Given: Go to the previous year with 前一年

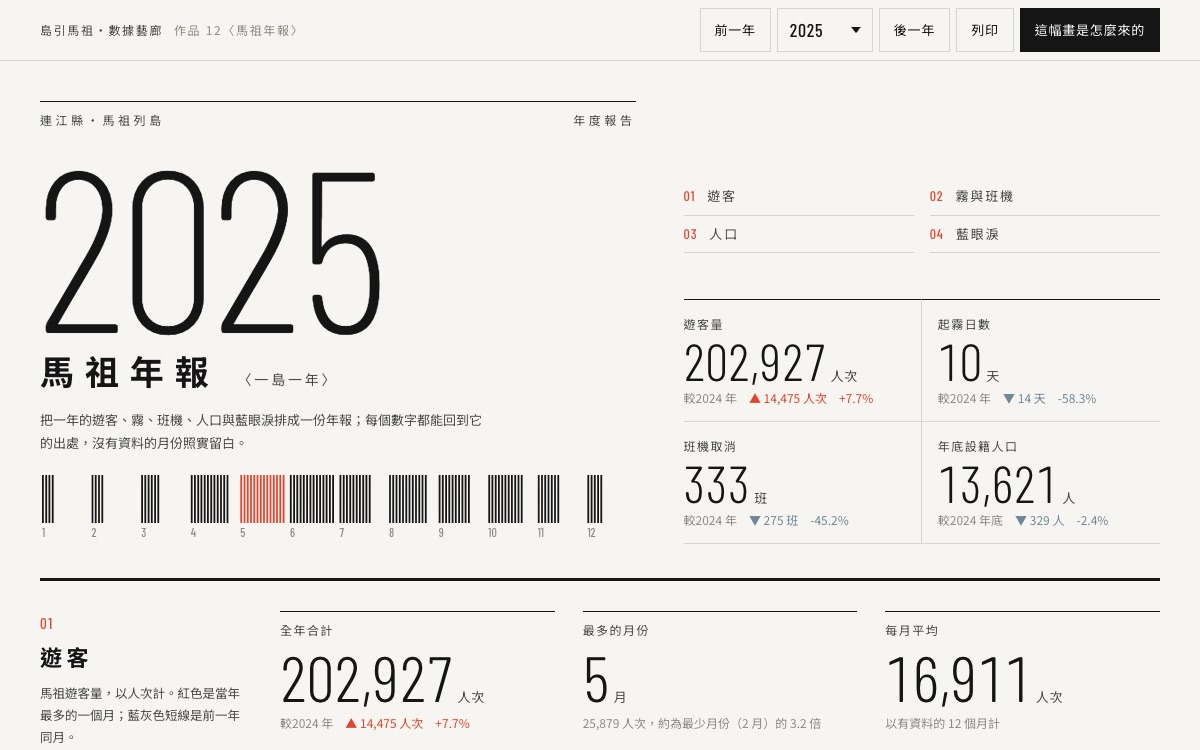Looking at the screenshot, I should [735, 30].
